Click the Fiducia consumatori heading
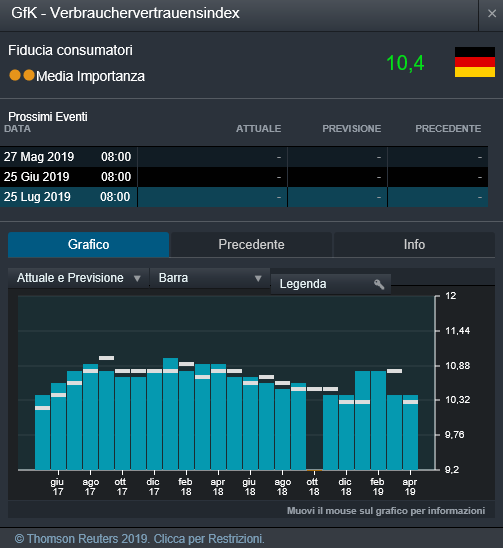This screenshot has width=503, height=548. click(70, 50)
